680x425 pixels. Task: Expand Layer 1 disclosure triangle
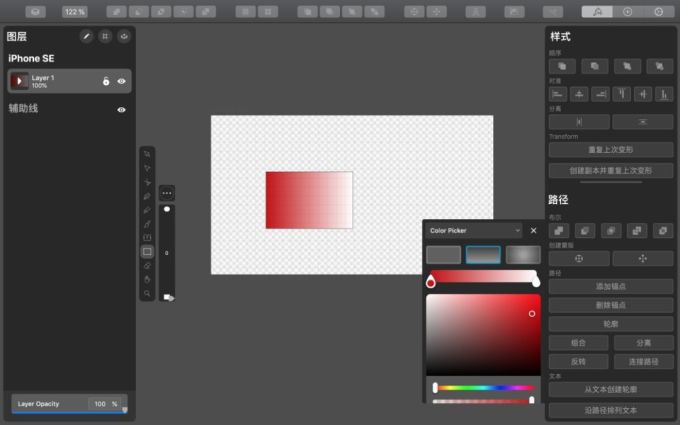19,81
